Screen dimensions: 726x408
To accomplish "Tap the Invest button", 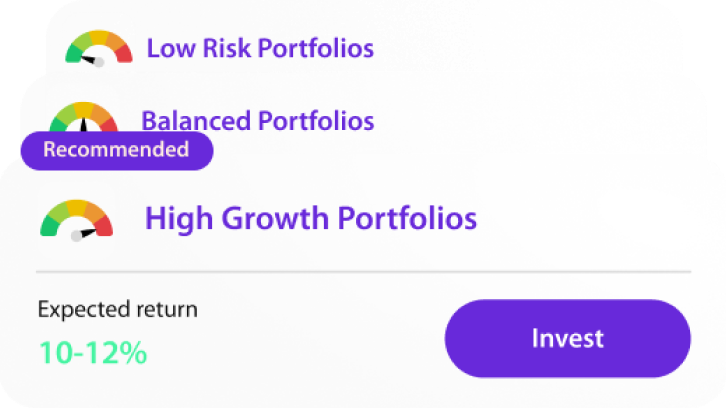I will coord(568,339).
